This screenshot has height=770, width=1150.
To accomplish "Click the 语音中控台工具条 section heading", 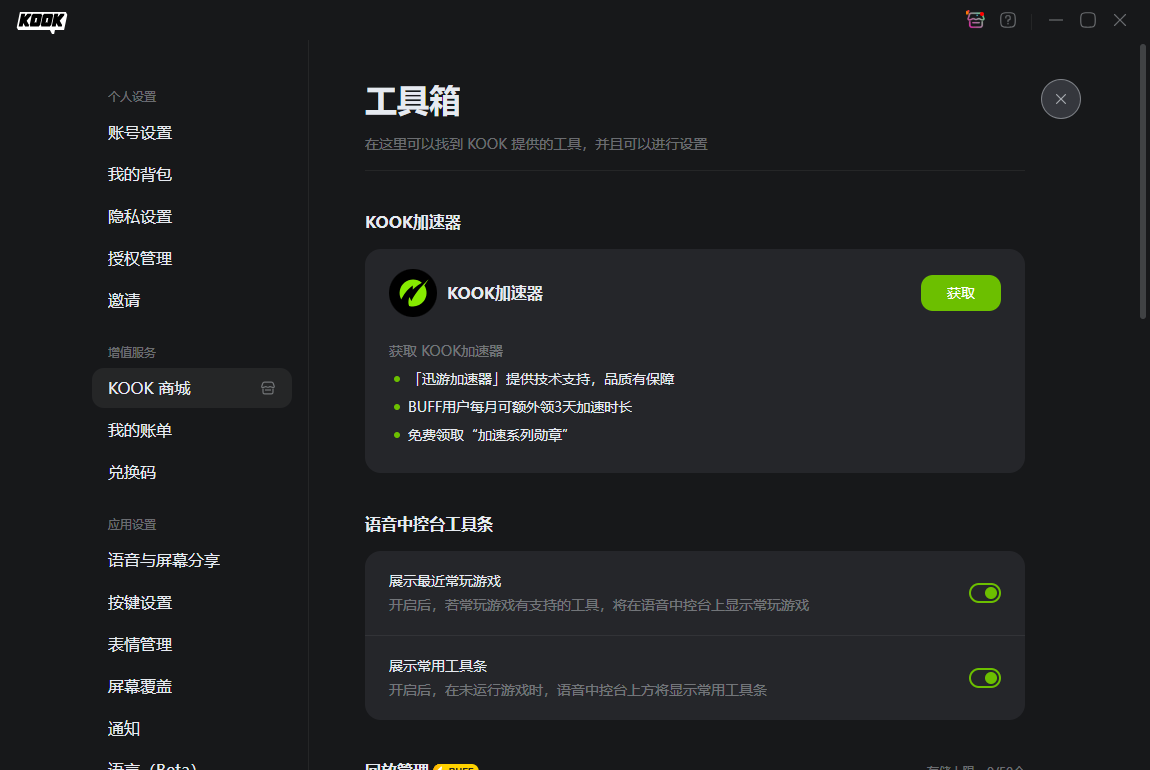I will pos(429,524).
